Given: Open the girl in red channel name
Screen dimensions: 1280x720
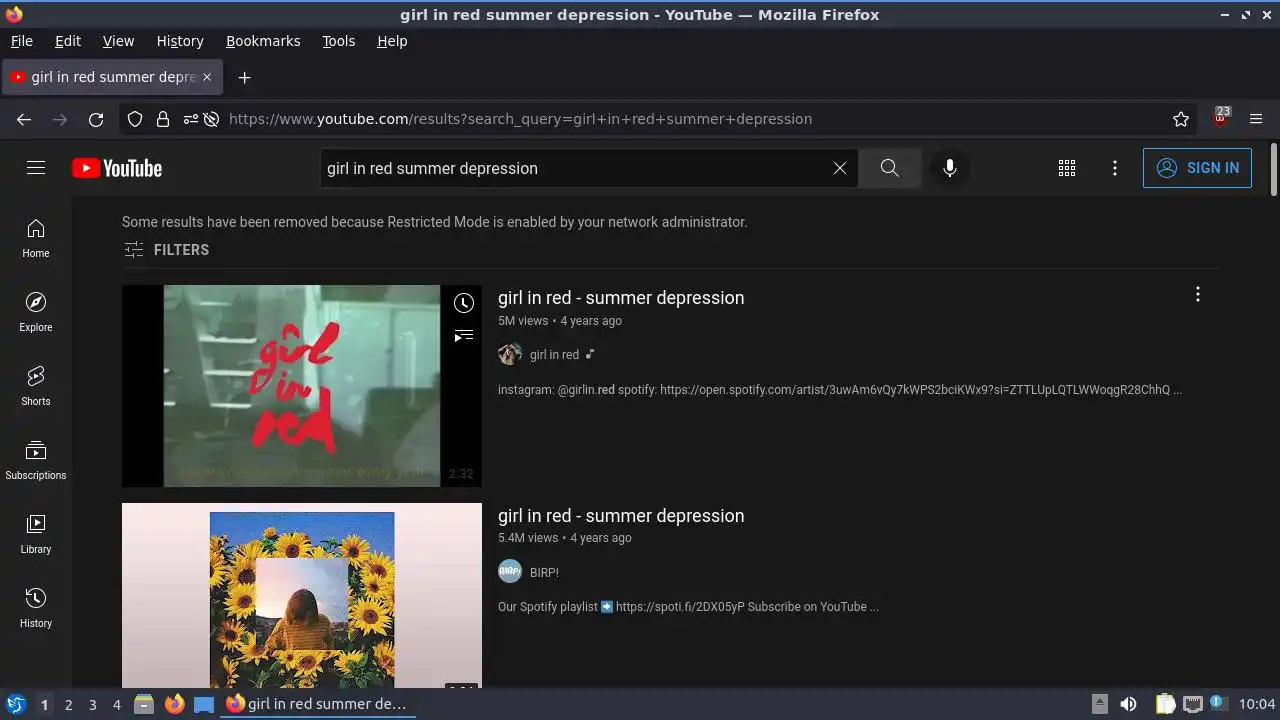Looking at the screenshot, I should [x=554, y=355].
